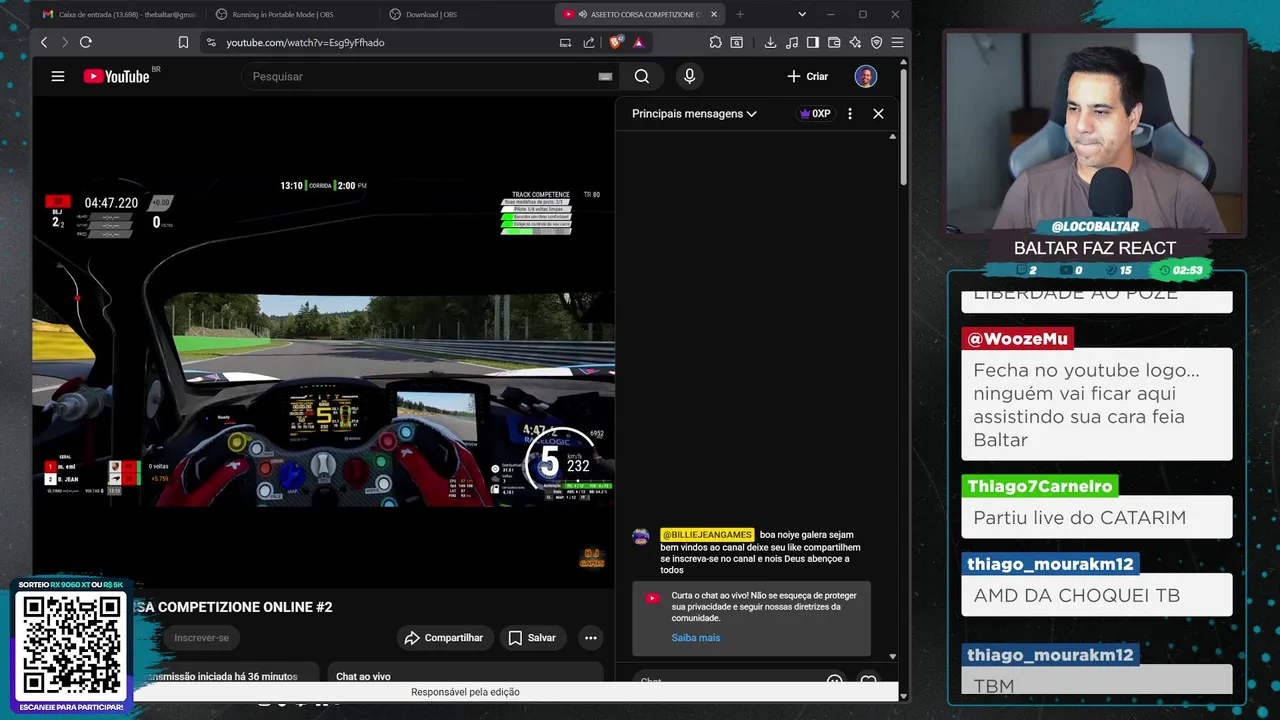Open the extensions puzzle icon
Image resolution: width=1280 pixels, height=720 pixels.
pyautogui.click(x=716, y=42)
